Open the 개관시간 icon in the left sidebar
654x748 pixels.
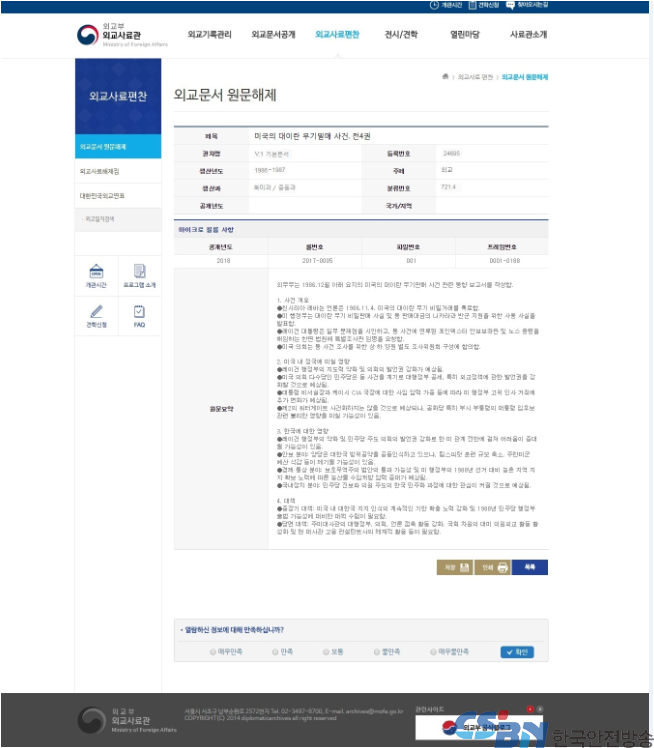pyautogui.click(x=96, y=276)
